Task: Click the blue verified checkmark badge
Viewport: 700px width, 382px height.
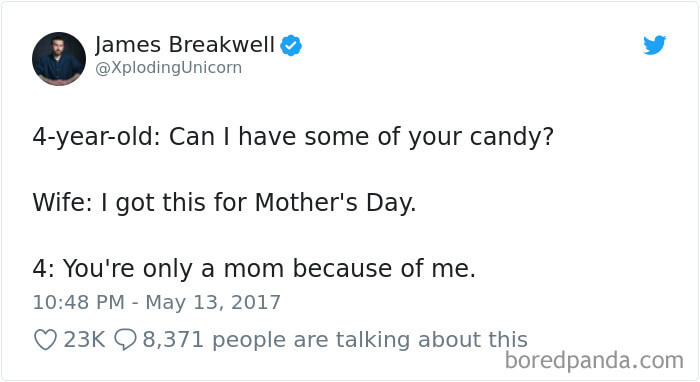Action: click(x=291, y=46)
